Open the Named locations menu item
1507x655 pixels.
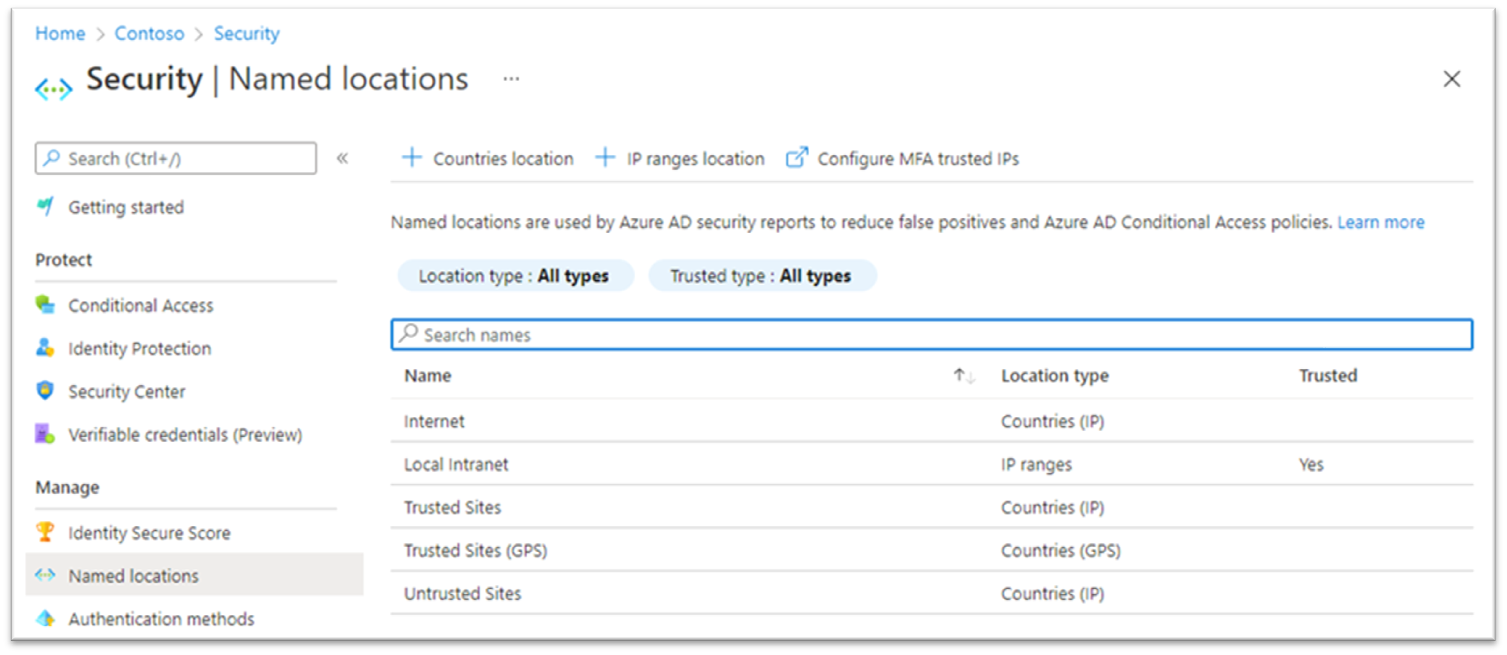(x=133, y=576)
